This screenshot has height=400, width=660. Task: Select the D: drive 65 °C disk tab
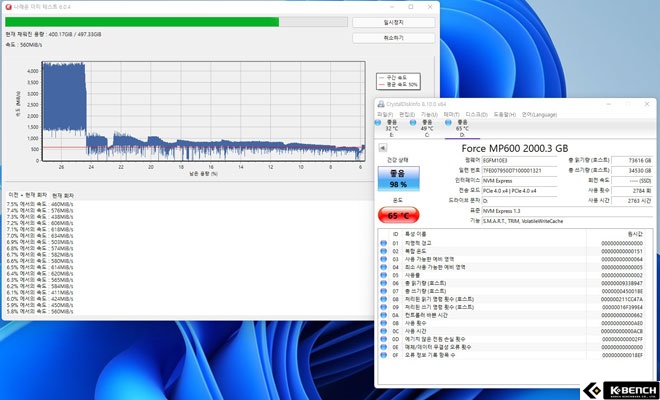[462, 128]
